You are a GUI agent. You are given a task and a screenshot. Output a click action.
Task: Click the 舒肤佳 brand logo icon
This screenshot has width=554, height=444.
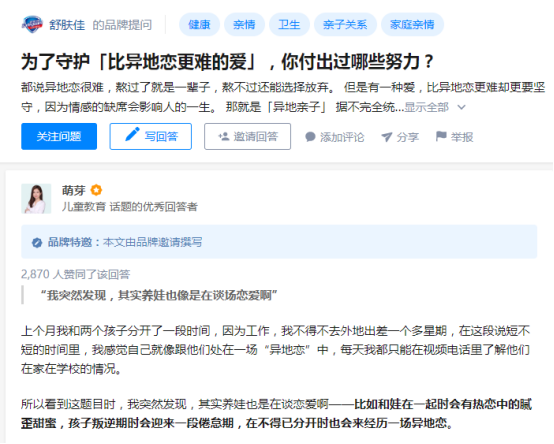pyautogui.click(x=32, y=24)
